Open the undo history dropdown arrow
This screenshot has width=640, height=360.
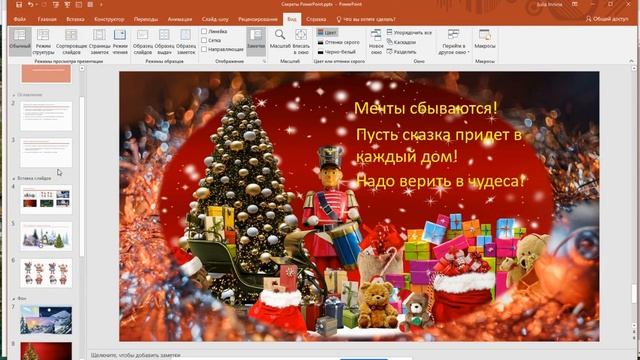tap(36, 4)
